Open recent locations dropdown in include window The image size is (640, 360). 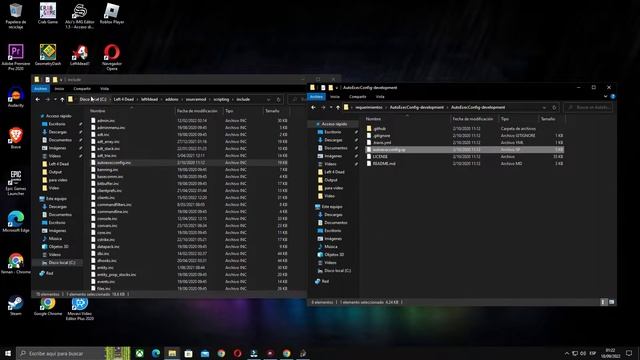pos(55,99)
